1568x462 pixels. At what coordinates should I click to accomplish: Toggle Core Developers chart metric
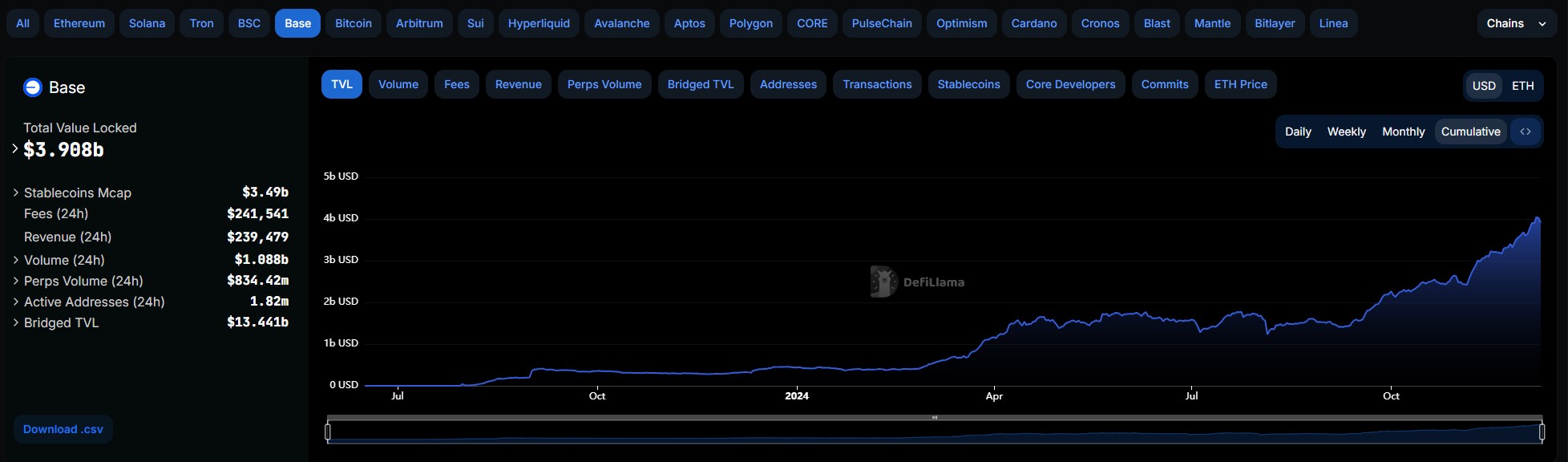point(1071,84)
